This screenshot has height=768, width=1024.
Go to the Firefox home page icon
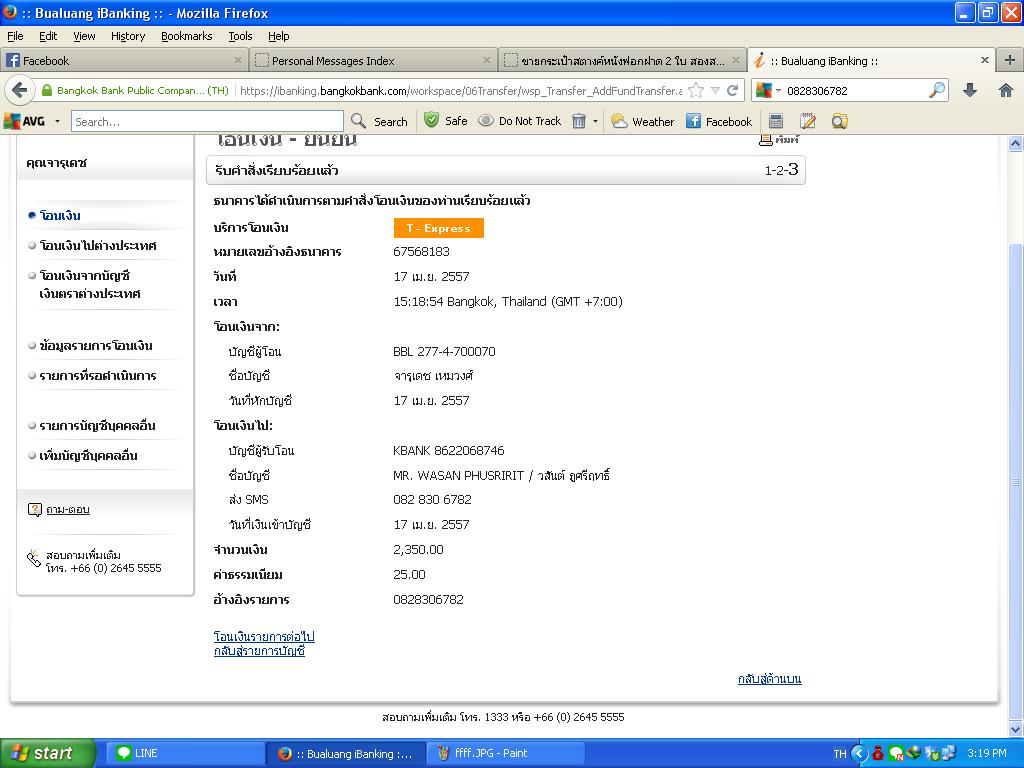[1006, 90]
